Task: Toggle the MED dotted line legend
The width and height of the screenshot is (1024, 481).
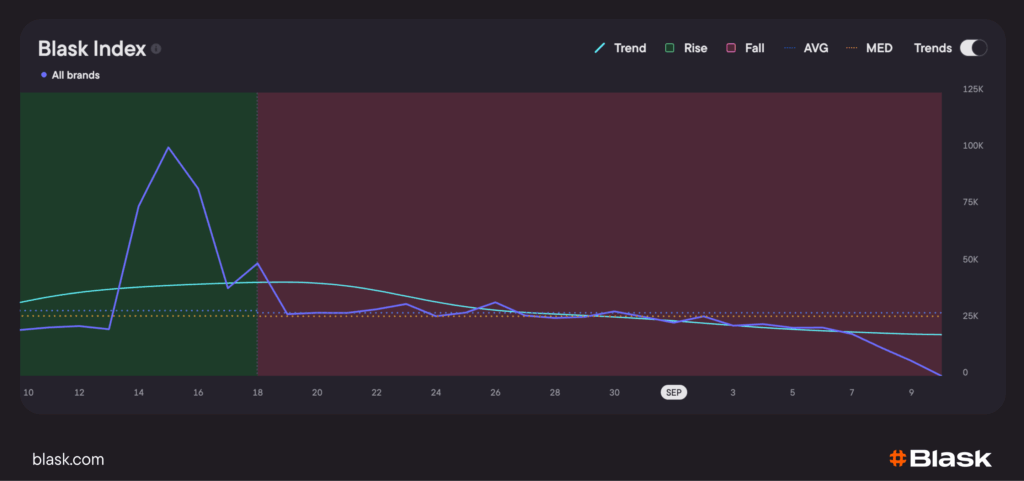Action: pos(869,48)
